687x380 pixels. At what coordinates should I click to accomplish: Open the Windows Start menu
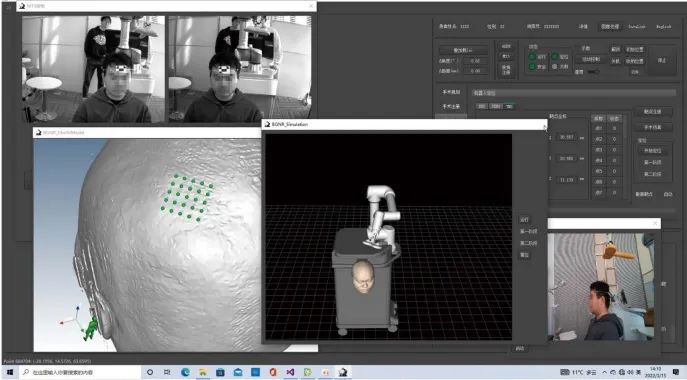click(10, 372)
